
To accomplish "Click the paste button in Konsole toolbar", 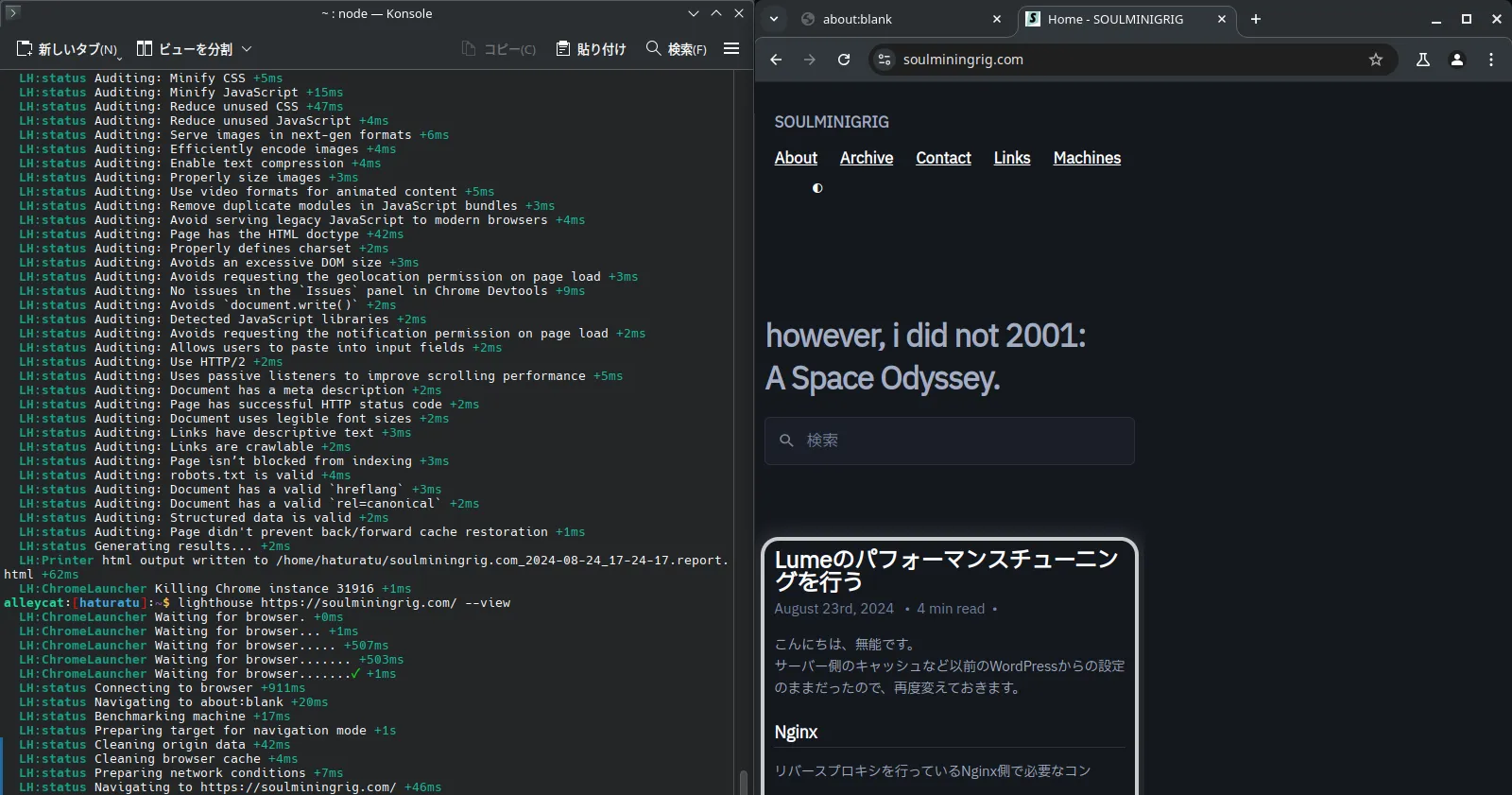I will click(591, 49).
